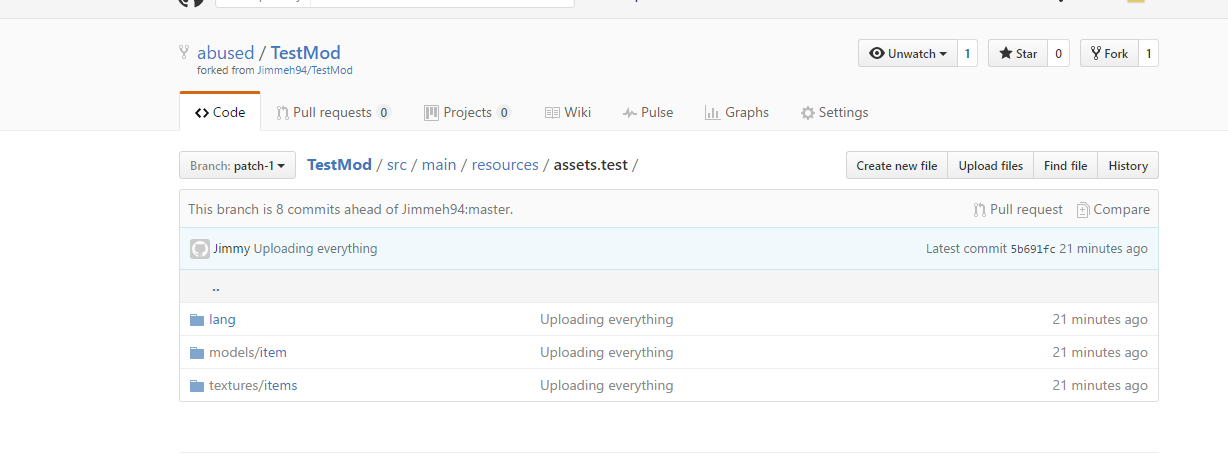Switch to the Projects tab

click(x=467, y=112)
